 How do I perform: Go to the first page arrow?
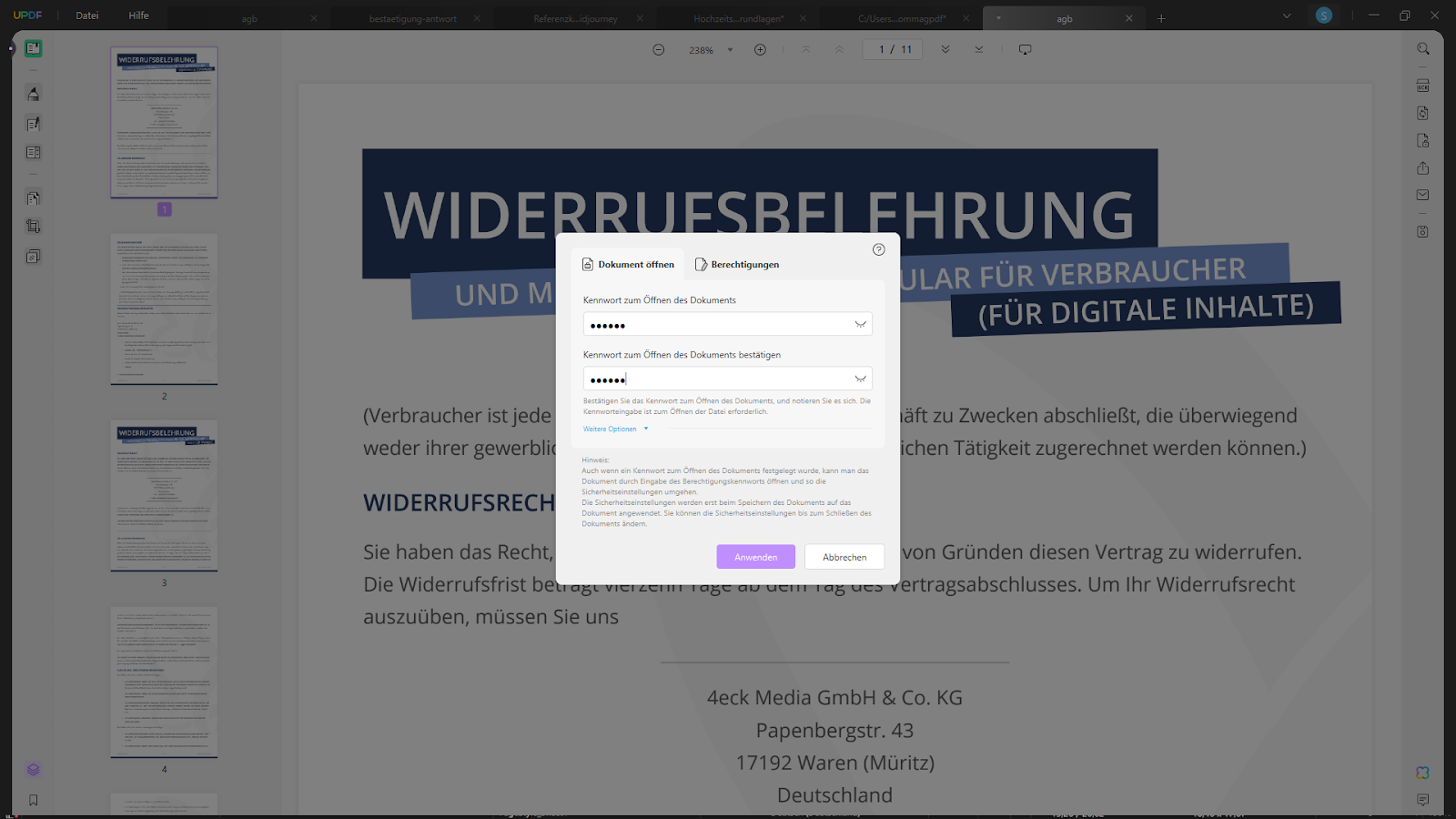[x=805, y=50]
